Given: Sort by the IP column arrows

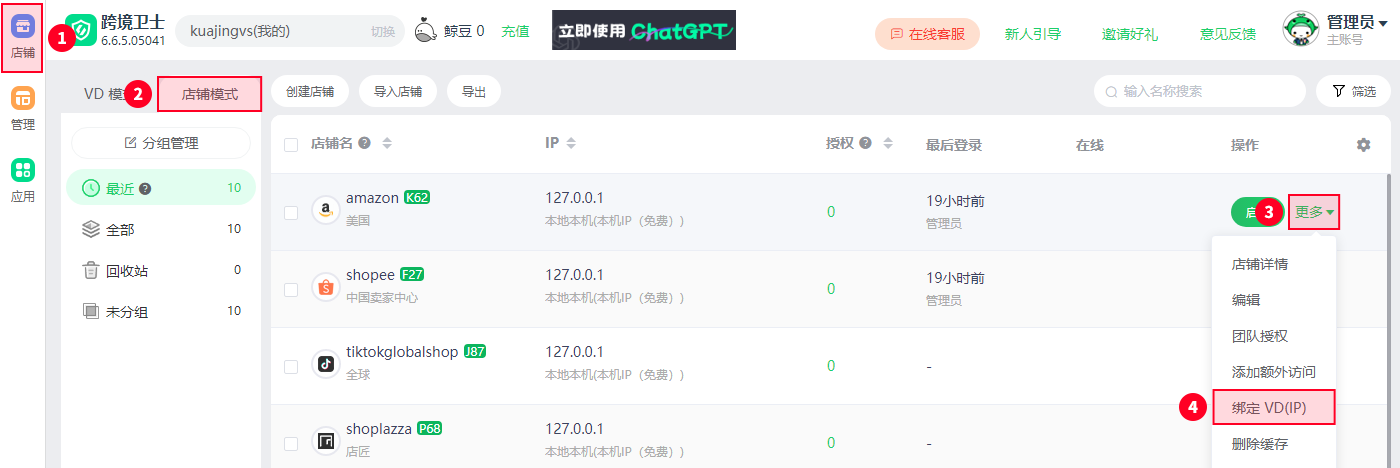Looking at the screenshot, I should click(x=571, y=144).
